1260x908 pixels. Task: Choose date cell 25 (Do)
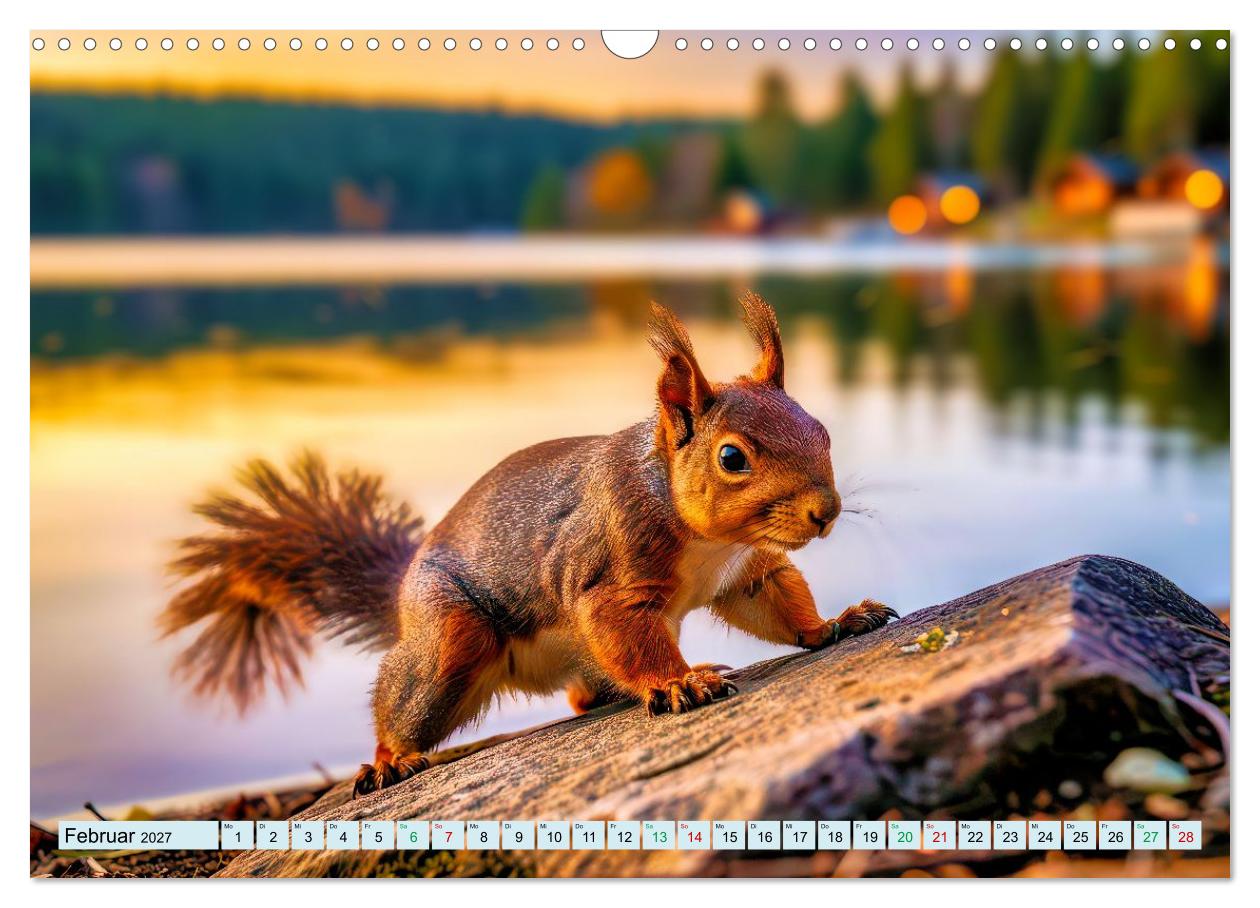[x=1079, y=836]
